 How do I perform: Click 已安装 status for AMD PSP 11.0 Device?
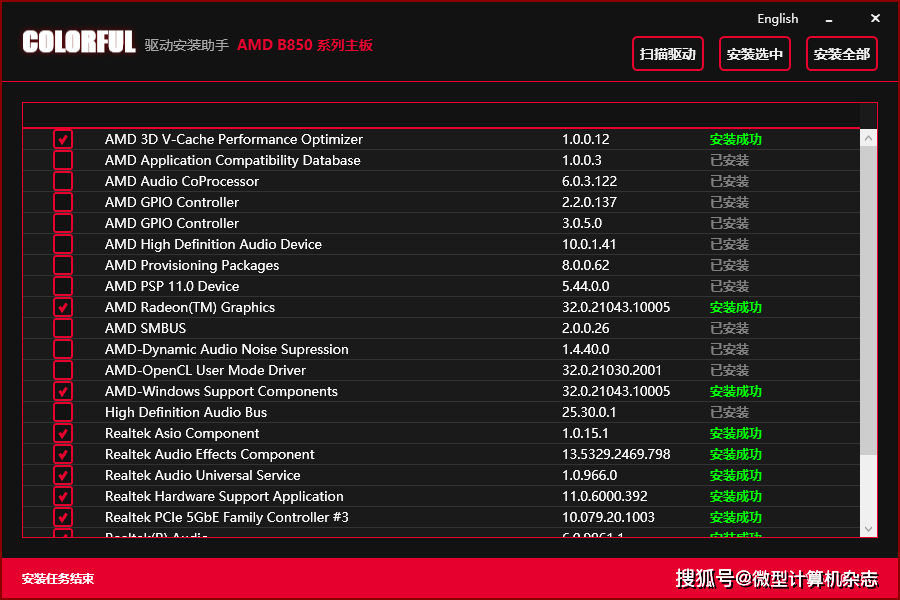[x=730, y=287]
